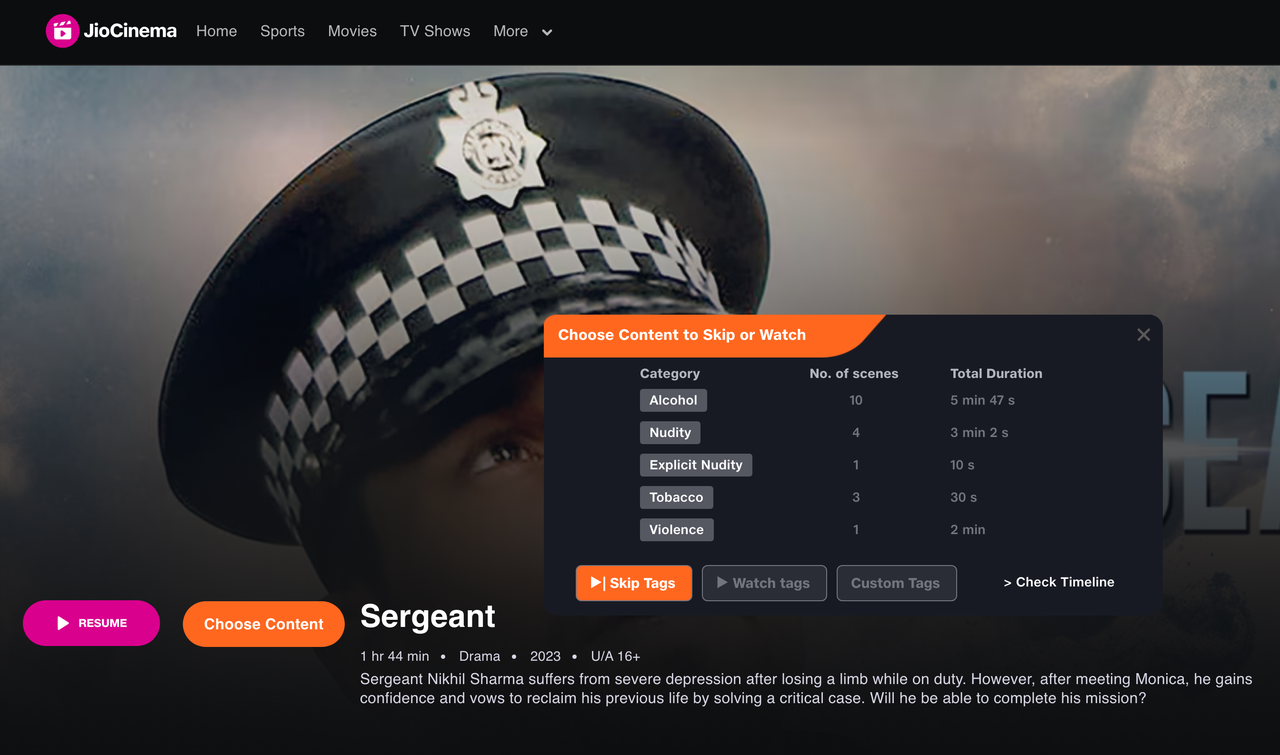The image size is (1280, 755).
Task: Toggle the Violence category tag
Action: pyautogui.click(x=676, y=530)
